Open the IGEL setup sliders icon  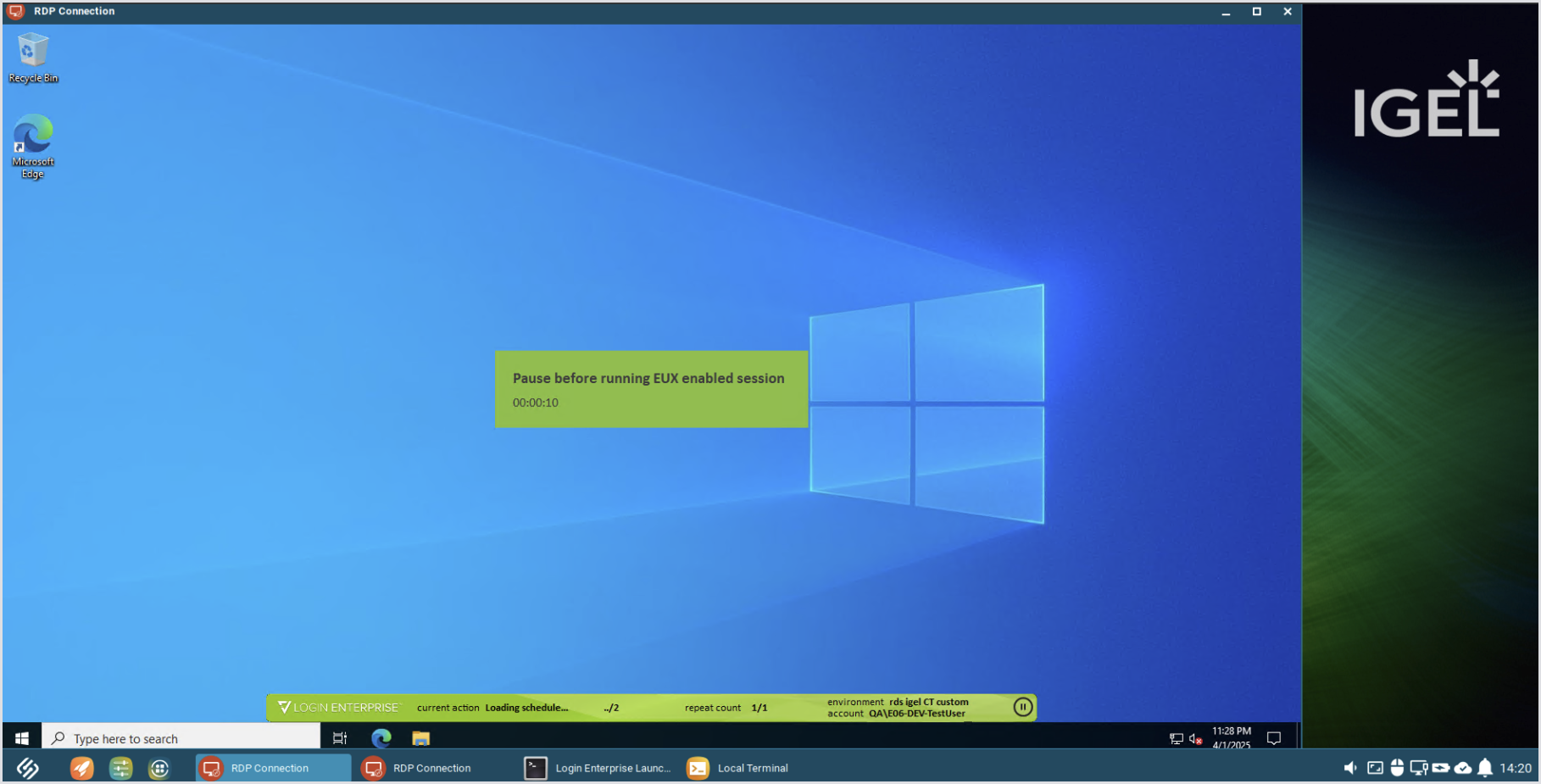(x=120, y=768)
